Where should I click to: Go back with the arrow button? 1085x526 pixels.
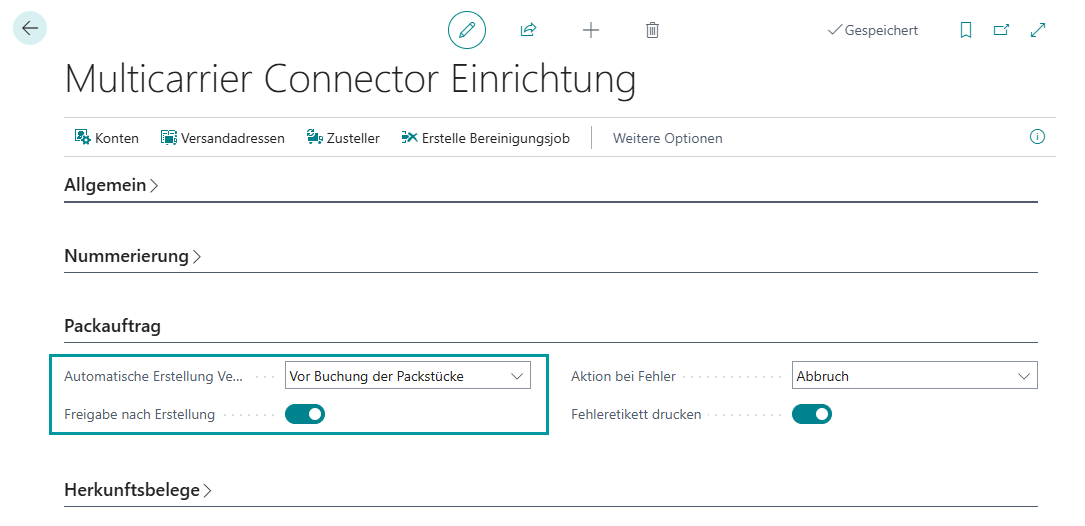pyautogui.click(x=30, y=28)
